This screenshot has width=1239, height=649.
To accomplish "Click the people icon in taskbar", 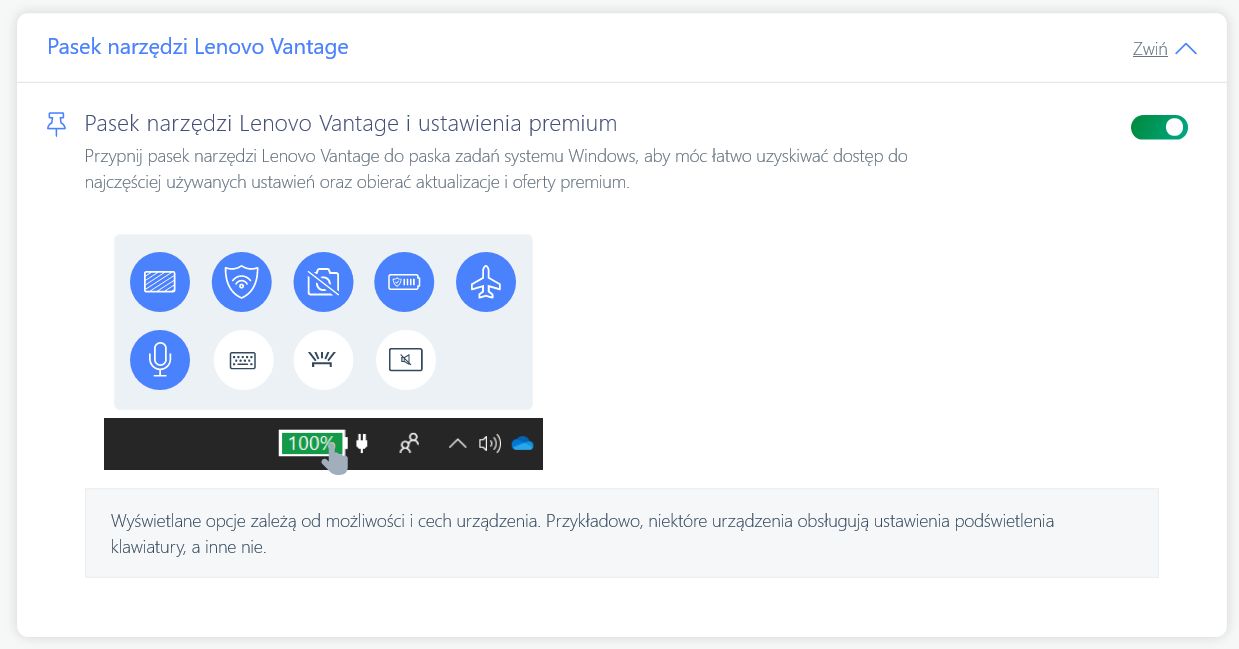I will tap(409, 443).
